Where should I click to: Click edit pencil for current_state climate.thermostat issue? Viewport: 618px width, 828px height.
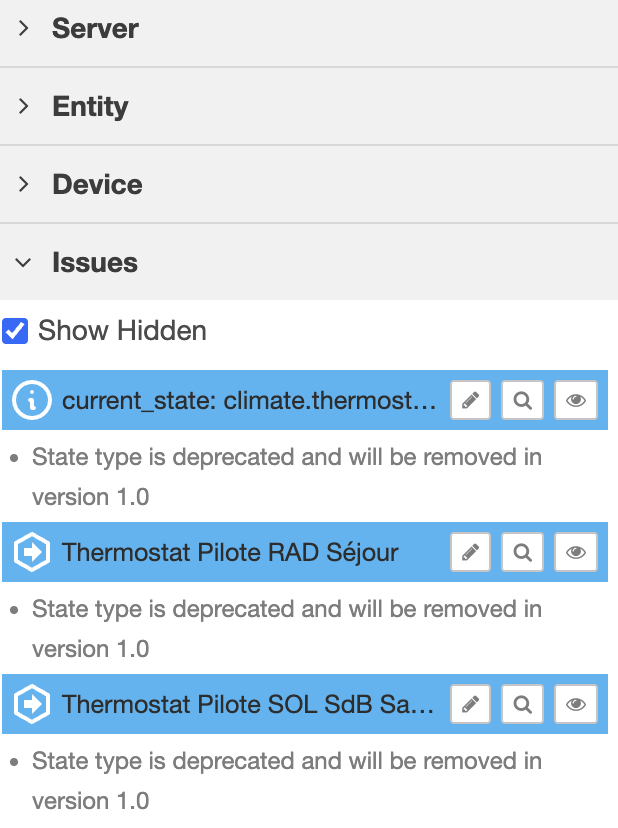coord(471,401)
